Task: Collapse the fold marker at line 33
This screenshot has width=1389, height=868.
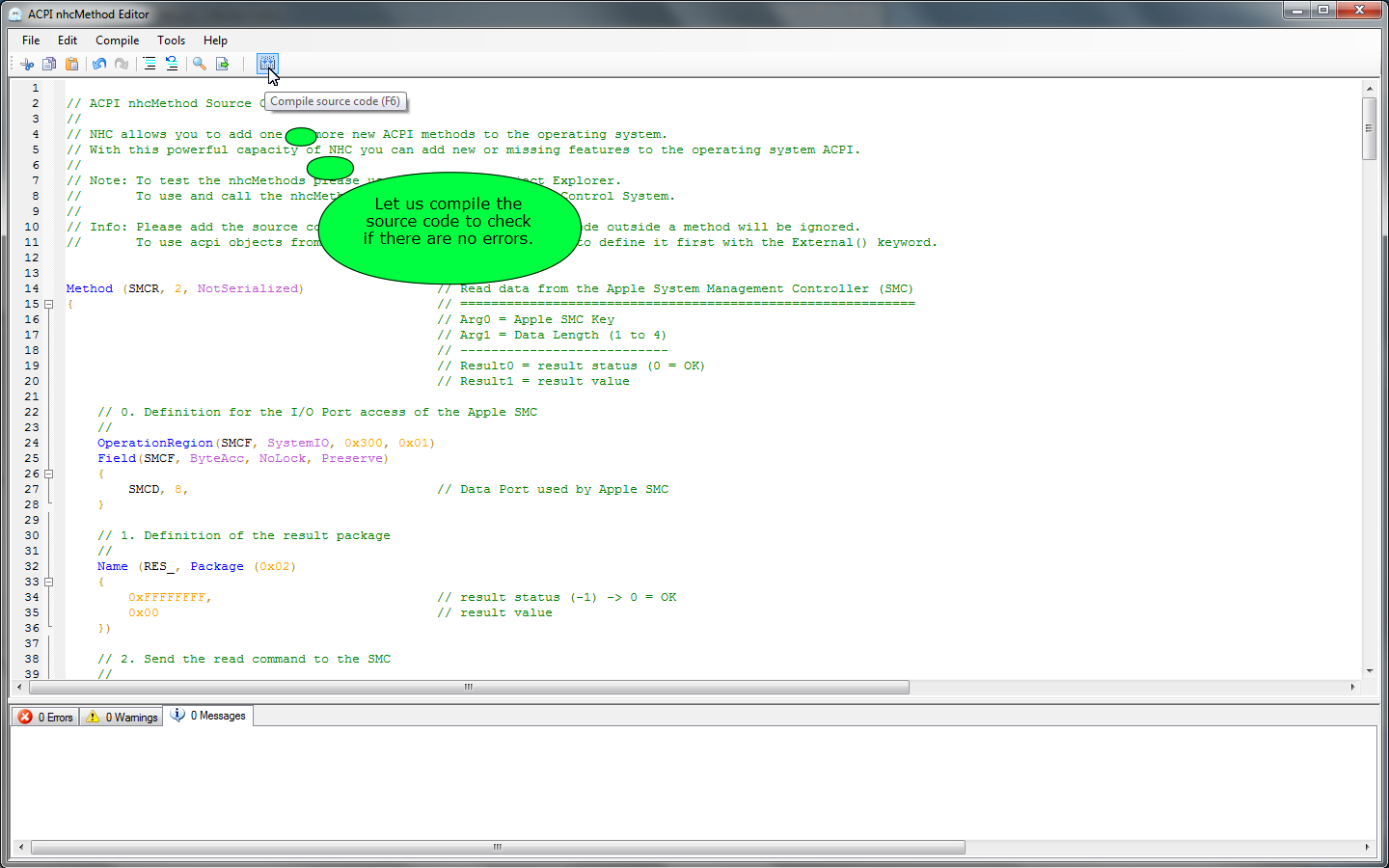Action: 48,582
